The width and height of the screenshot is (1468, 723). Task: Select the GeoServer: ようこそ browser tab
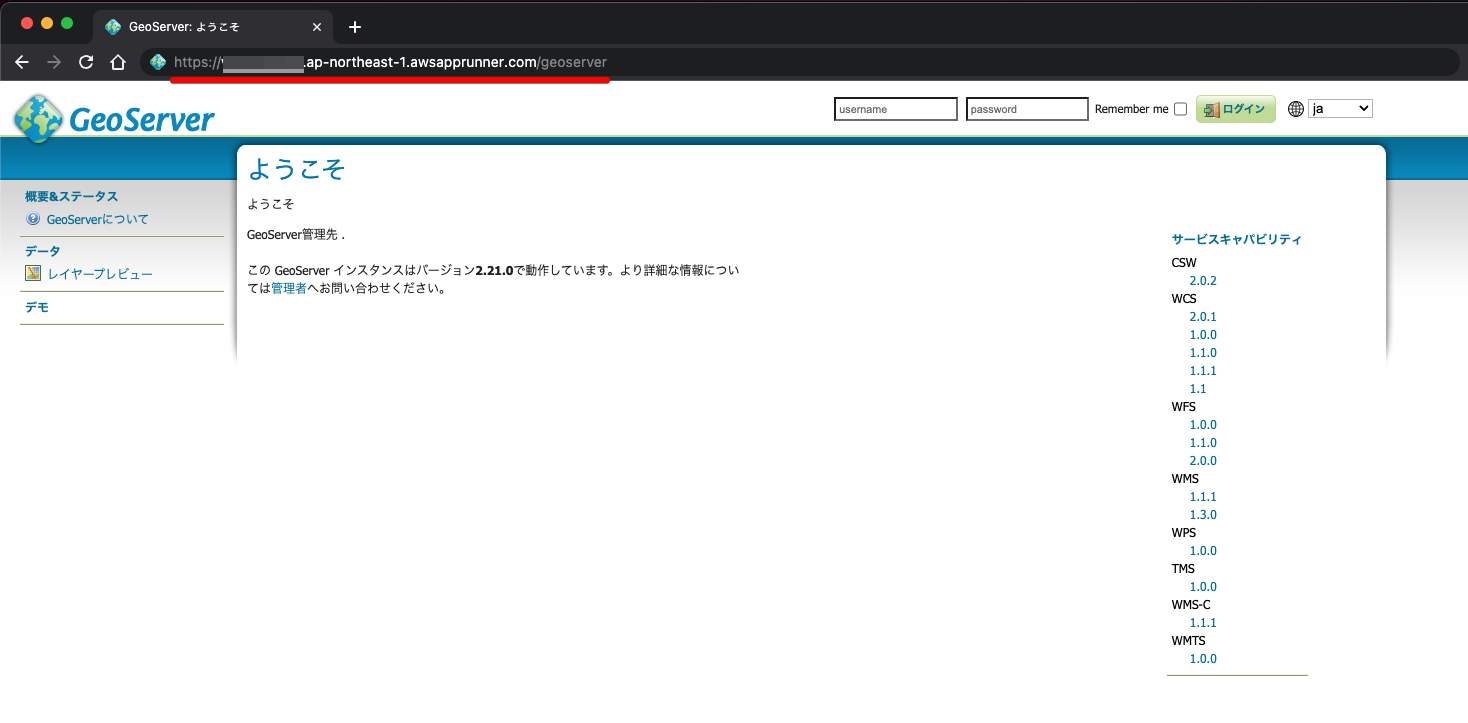point(200,26)
